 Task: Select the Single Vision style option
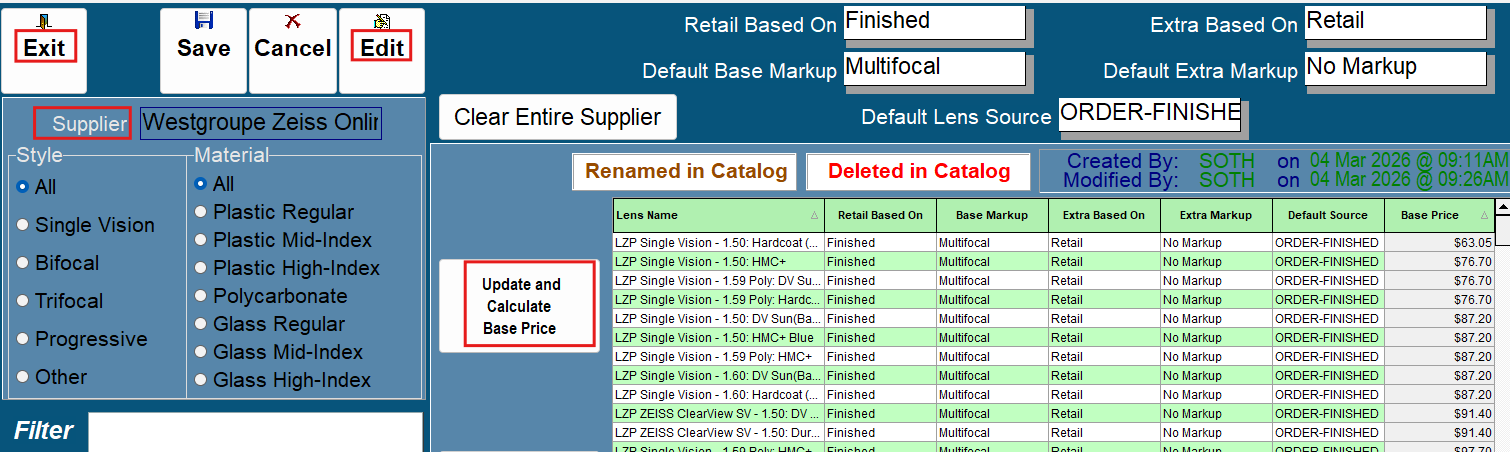pyautogui.click(x=22, y=225)
